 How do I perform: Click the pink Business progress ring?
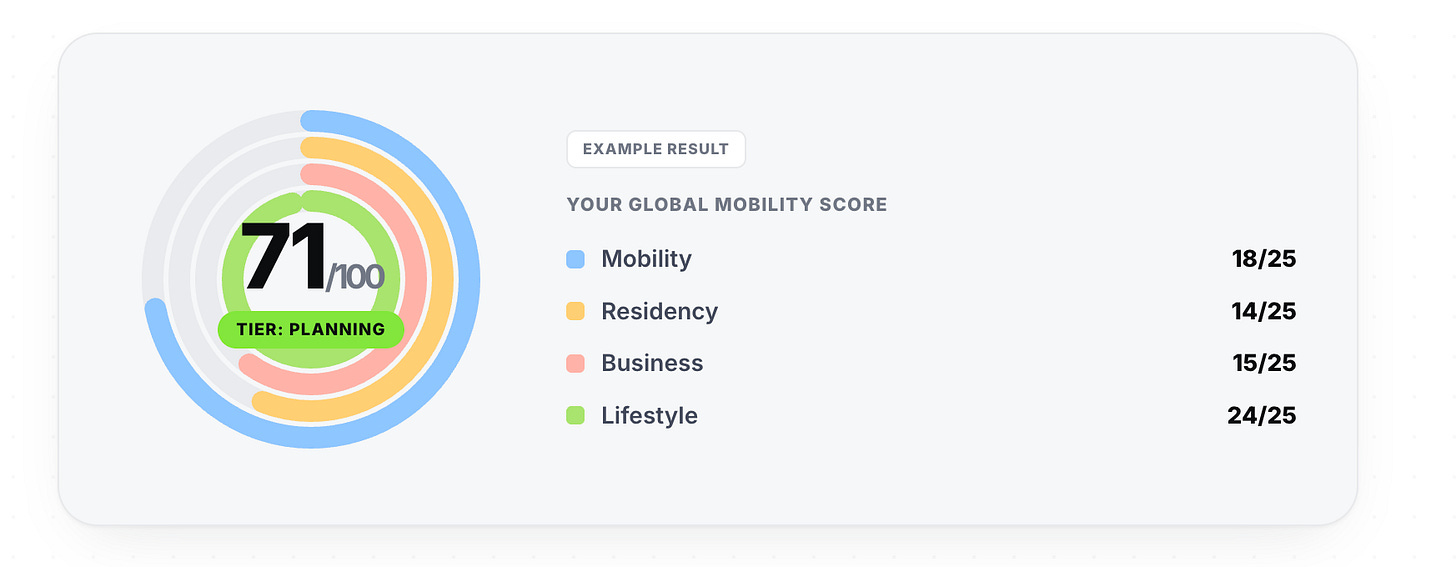415,279
